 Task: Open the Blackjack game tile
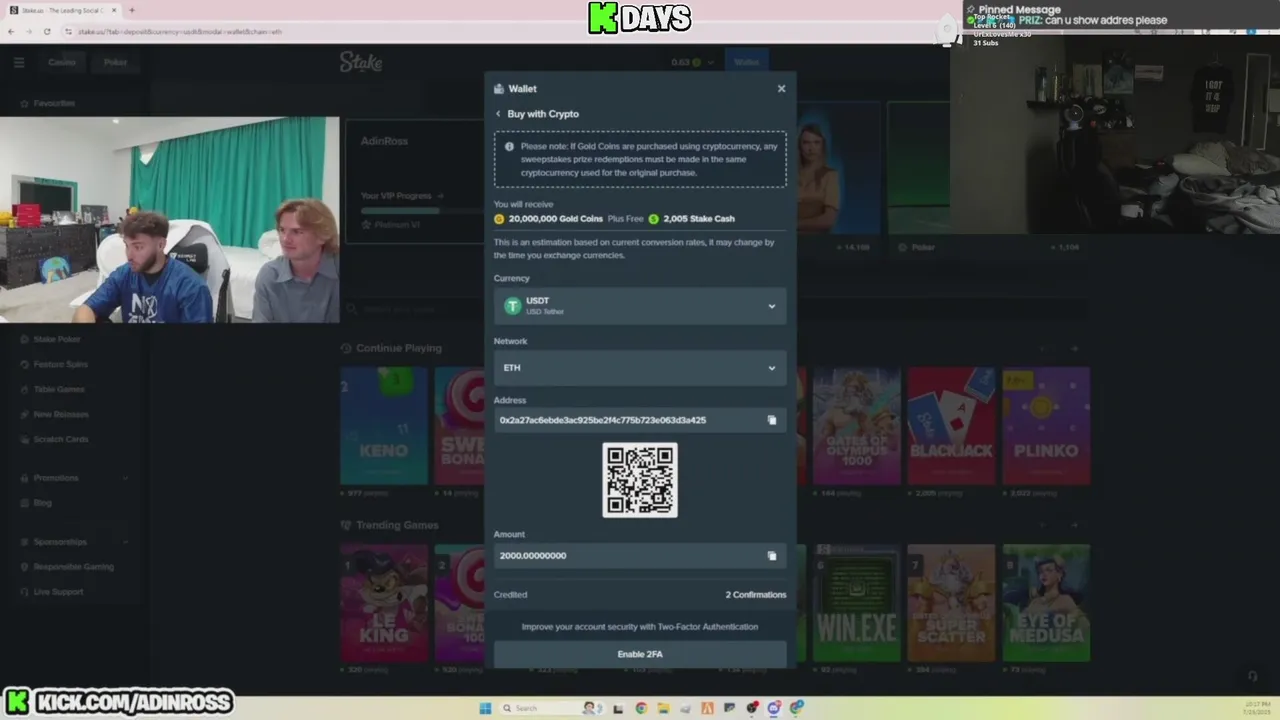pyautogui.click(x=951, y=427)
